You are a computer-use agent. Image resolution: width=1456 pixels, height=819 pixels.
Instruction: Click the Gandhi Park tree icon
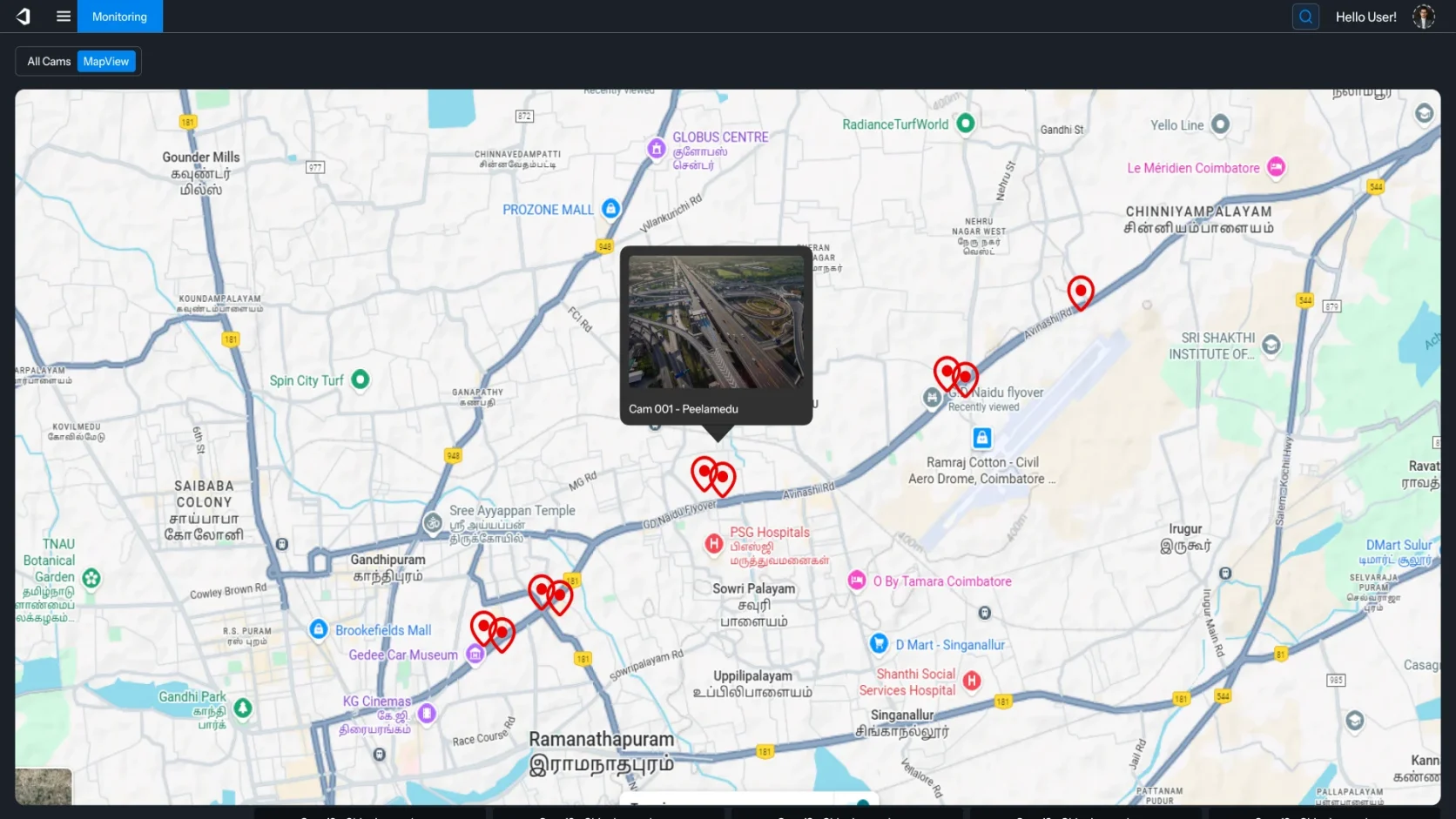click(243, 708)
